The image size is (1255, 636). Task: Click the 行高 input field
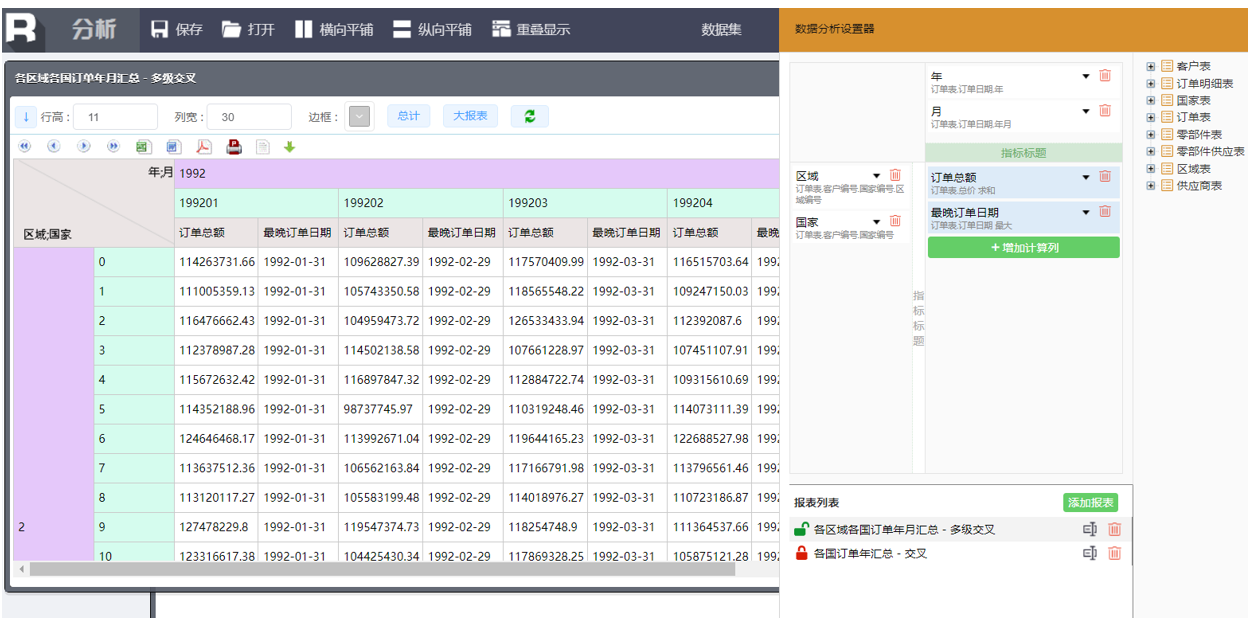tap(114, 117)
